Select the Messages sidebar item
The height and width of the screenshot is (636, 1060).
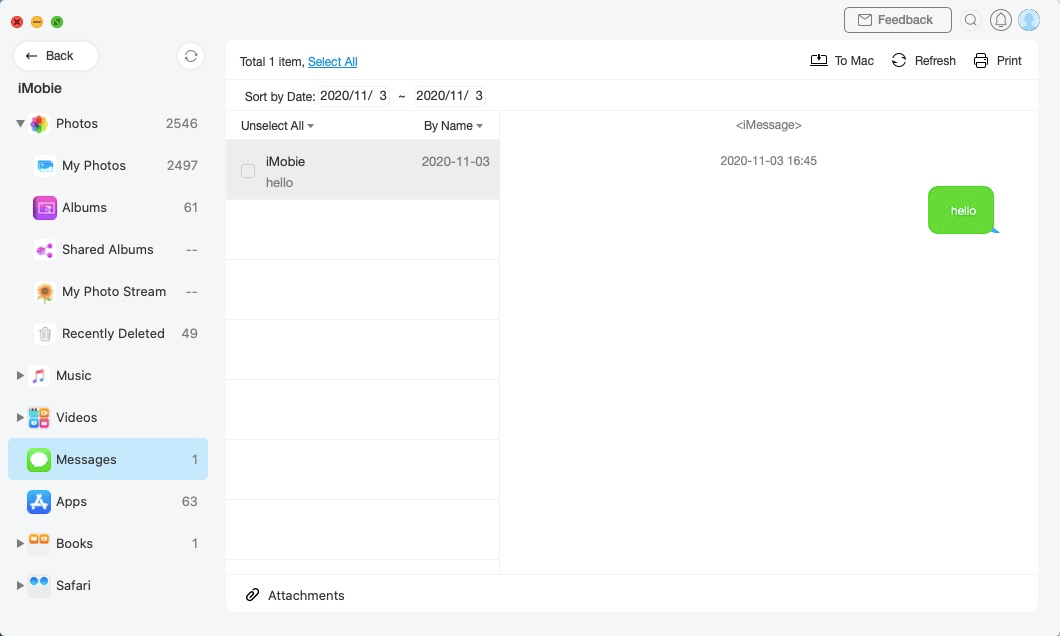pyautogui.click(x=108, y=460)
